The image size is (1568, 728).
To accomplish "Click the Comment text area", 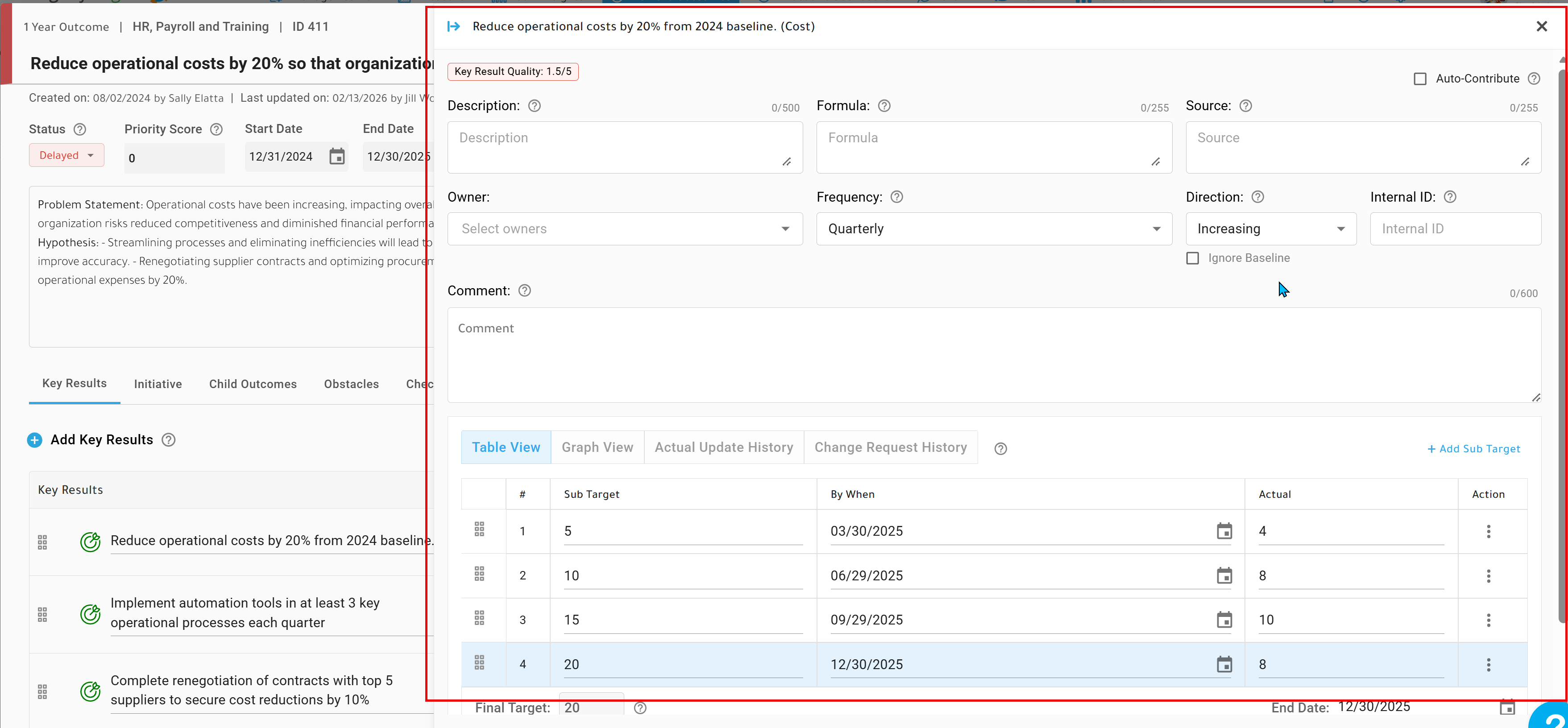I will (x=994, y=355).
